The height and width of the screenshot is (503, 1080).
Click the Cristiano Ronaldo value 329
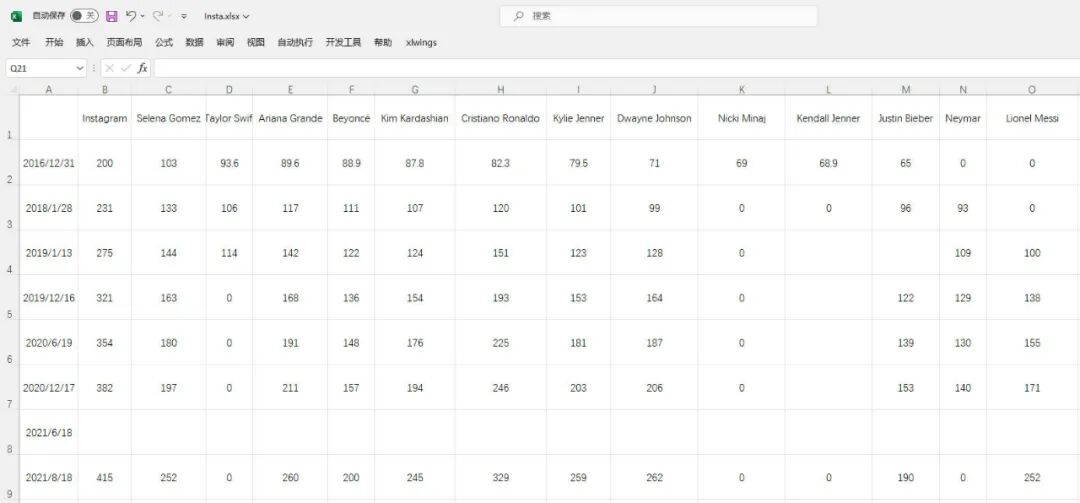(x=501, y=477)
